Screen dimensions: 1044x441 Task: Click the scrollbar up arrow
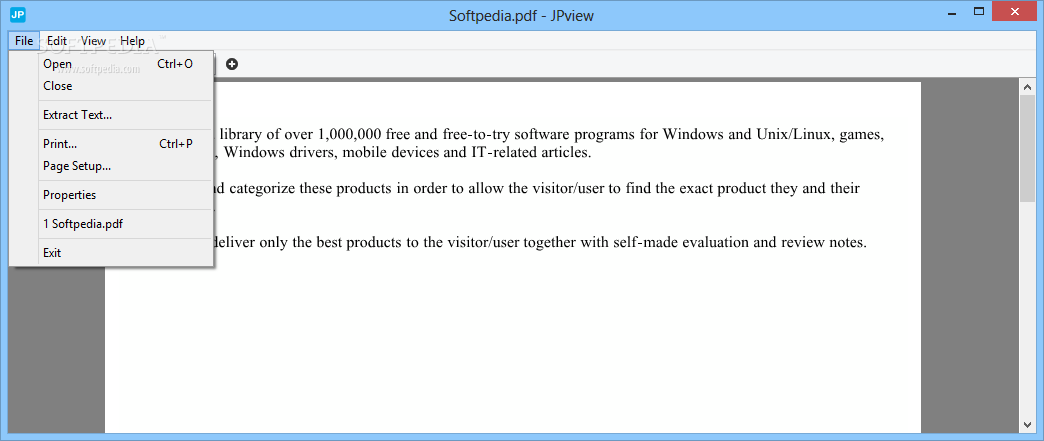coord(1027,87)
